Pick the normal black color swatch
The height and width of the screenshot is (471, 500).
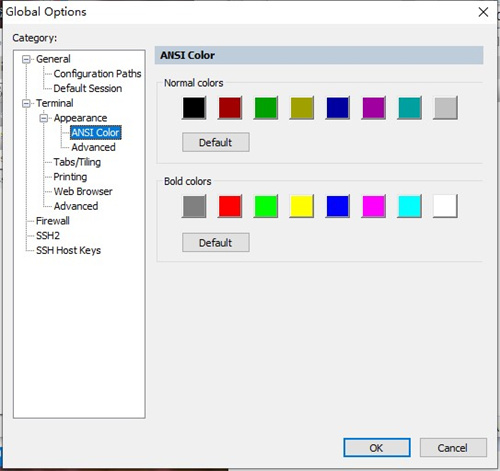tap(194, 108)
